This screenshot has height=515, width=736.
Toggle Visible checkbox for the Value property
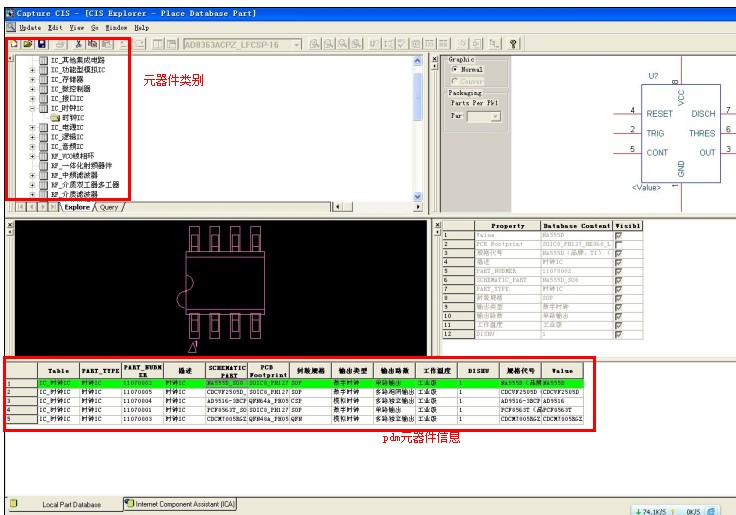coord(619,235)
